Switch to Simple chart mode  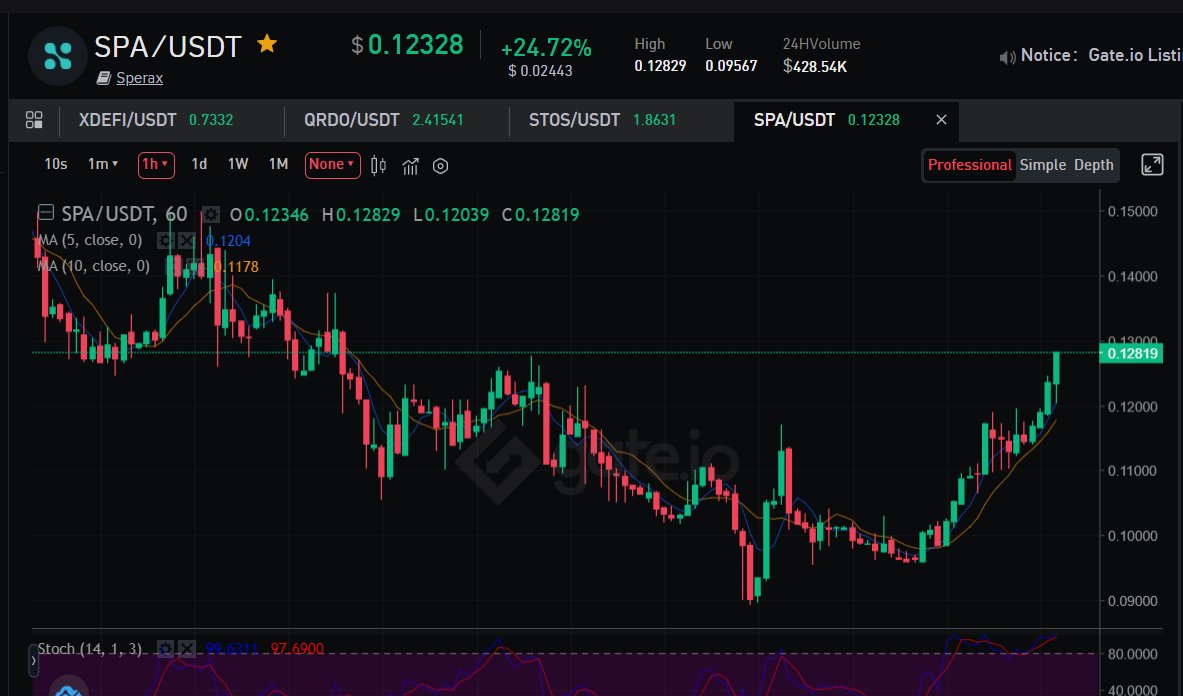point(1043,165)
